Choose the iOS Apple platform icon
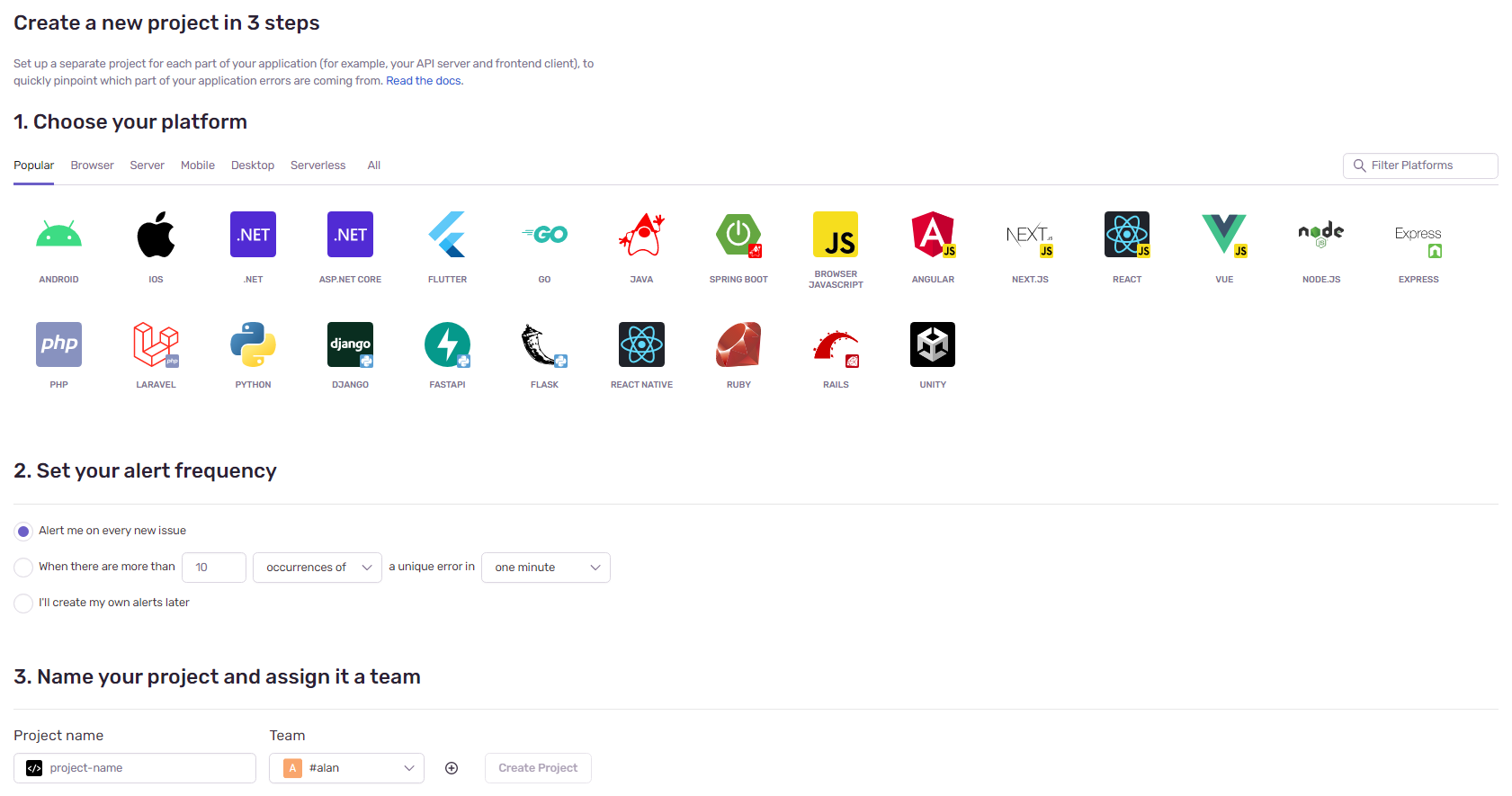Viewport: 1512px width, 796px height. [156, 235]
